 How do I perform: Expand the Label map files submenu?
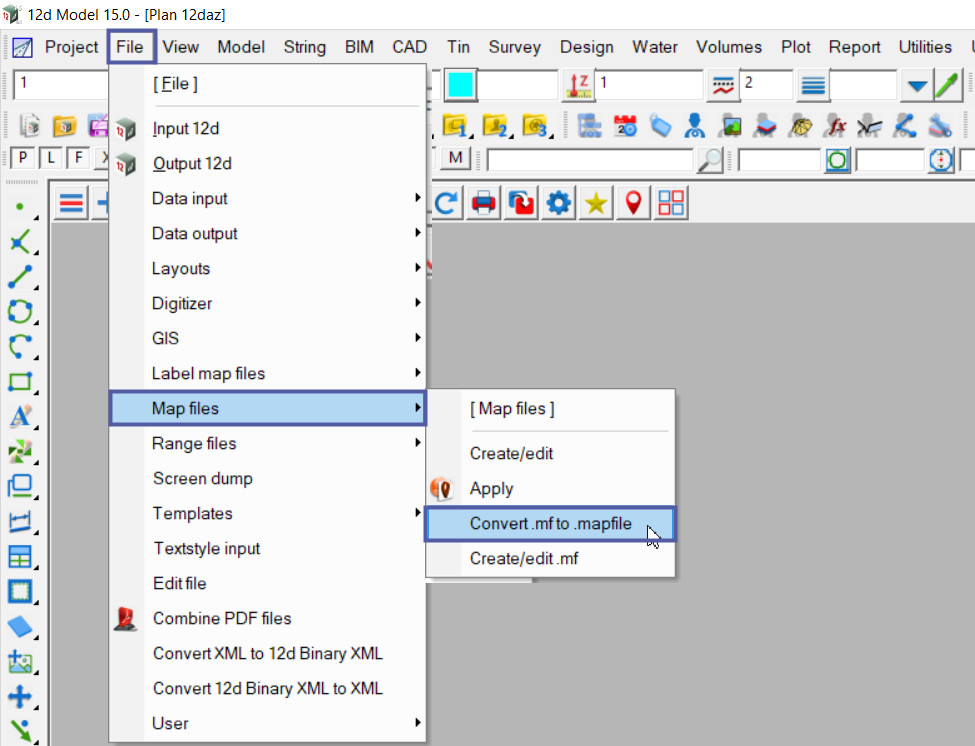(x=267, y=373)
